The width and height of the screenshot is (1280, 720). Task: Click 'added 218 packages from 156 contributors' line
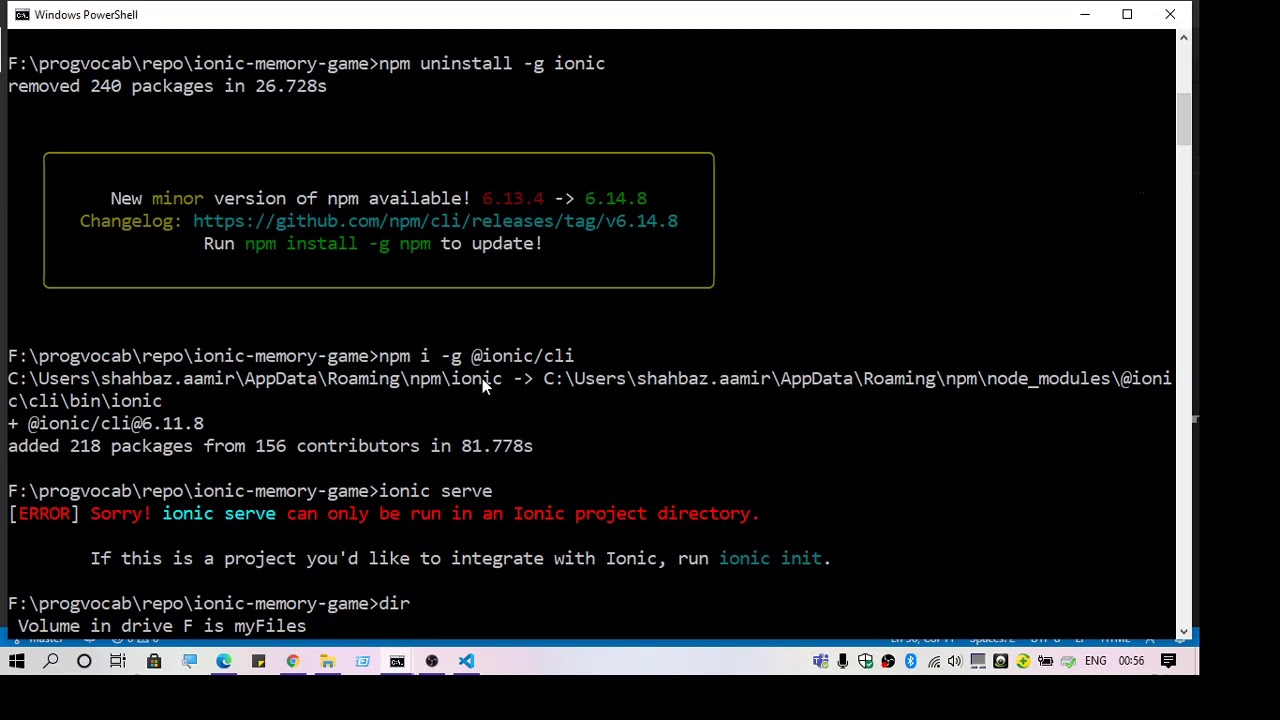click(x=270, y=446)
